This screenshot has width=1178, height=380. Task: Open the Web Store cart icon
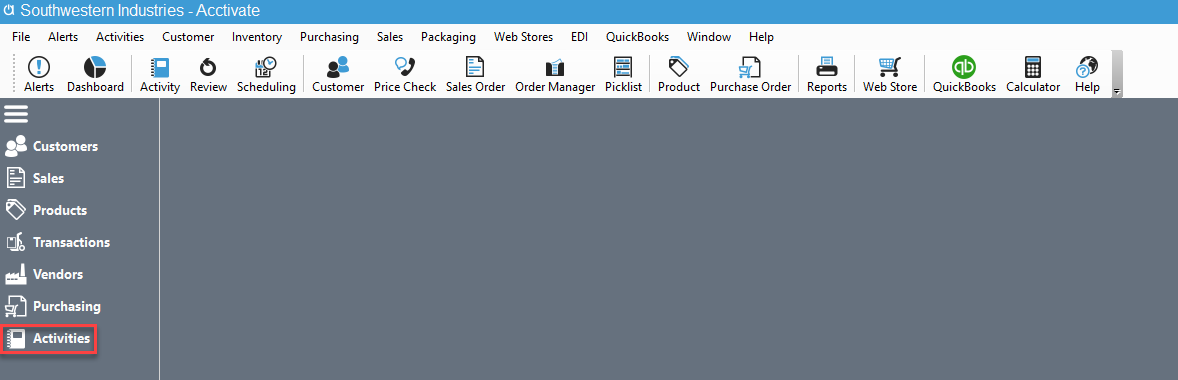890,74
